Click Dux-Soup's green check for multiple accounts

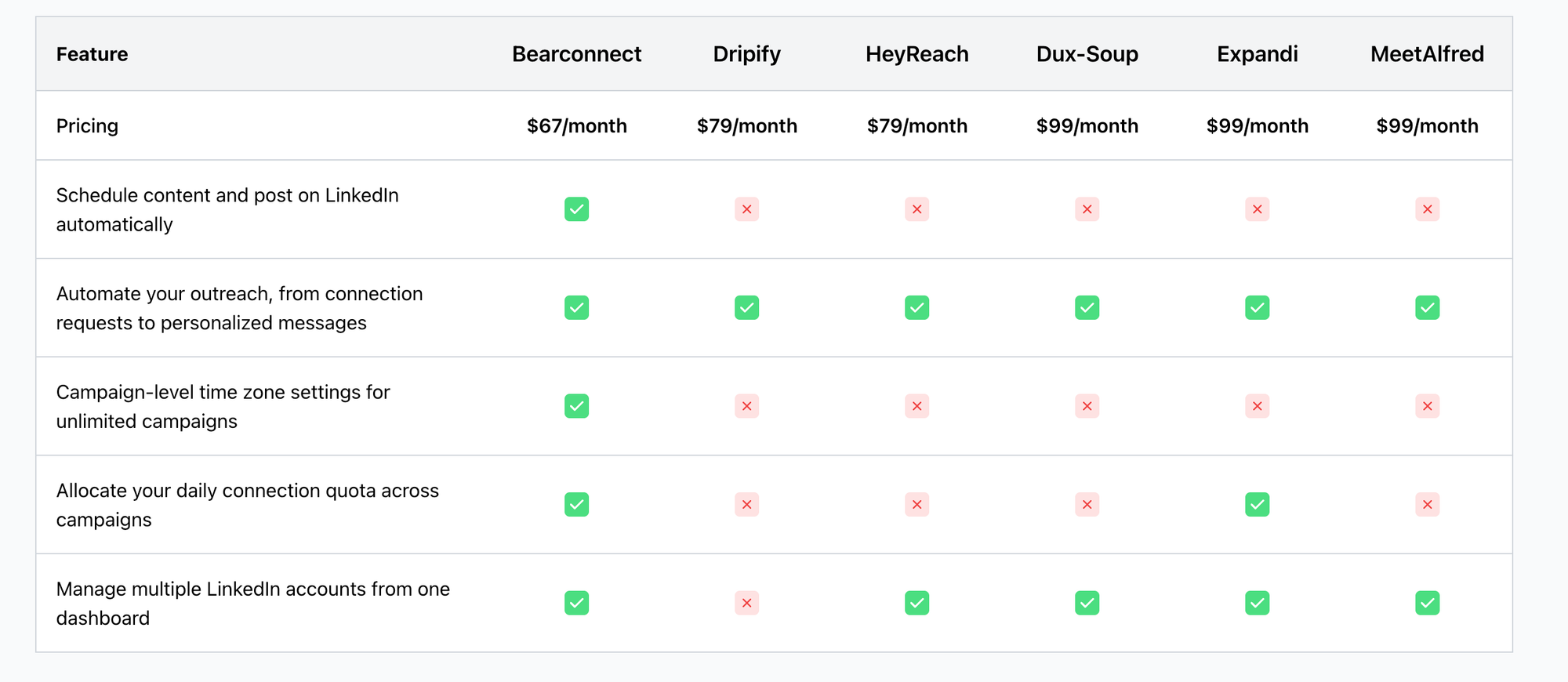click(x=1087, y=603)
